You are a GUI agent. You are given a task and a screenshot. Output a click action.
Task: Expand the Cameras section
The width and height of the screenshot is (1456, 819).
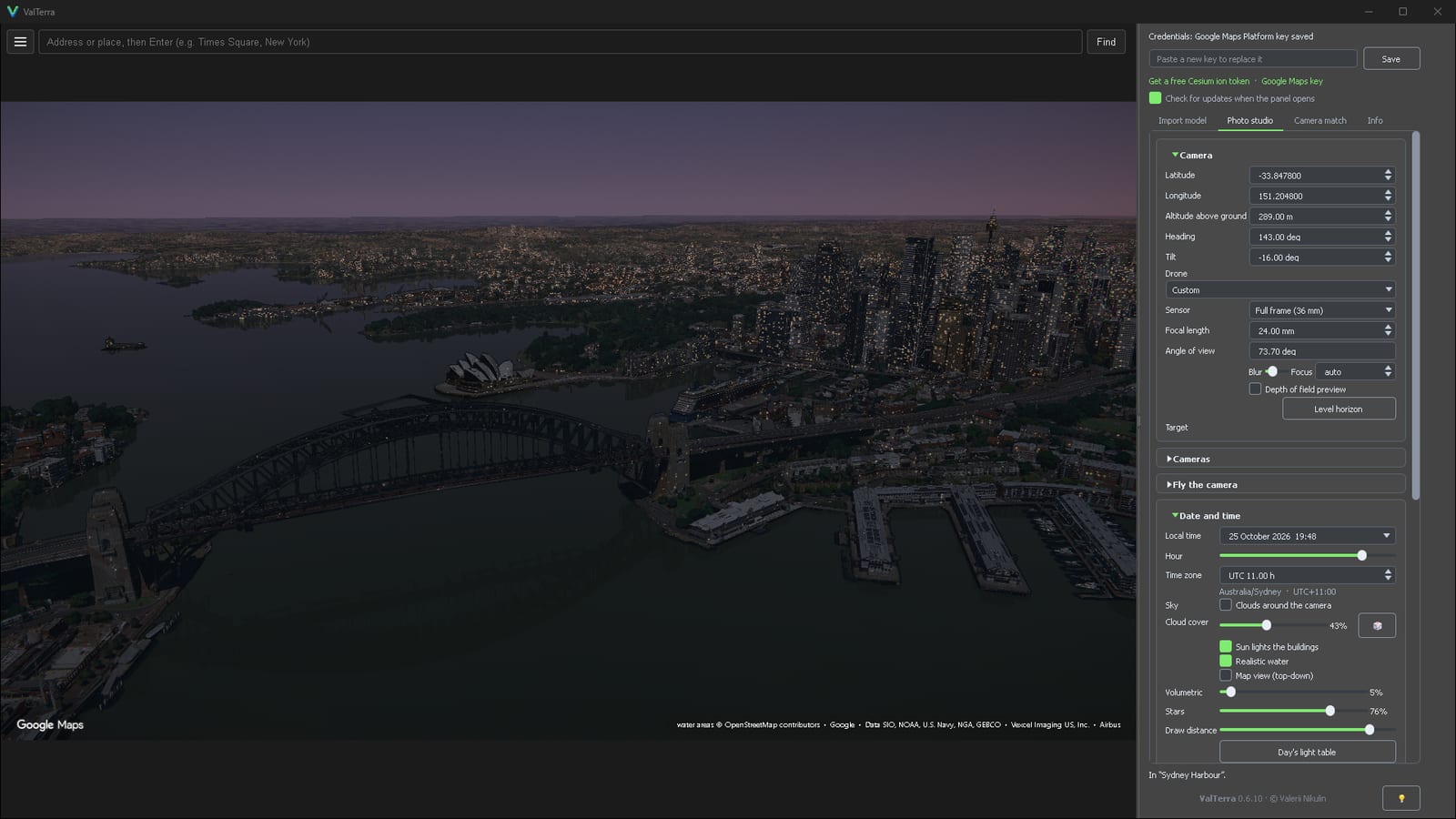tap(1280, 459)
